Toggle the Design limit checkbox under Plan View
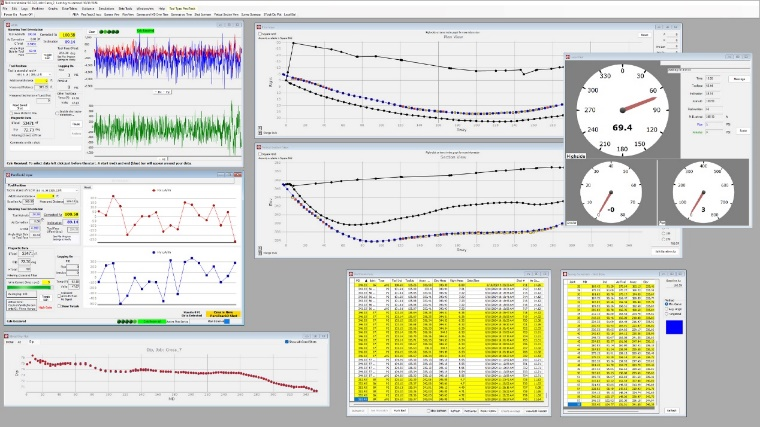 click(x=260, y=131)
